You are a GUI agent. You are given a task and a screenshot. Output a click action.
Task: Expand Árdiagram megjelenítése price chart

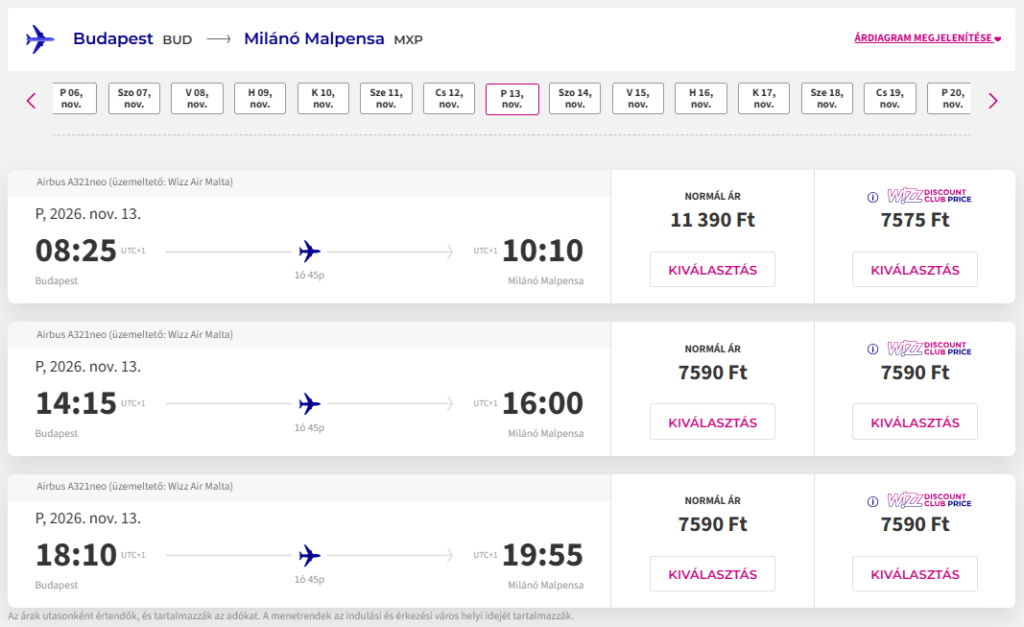pyautogui.click(x=927, y=38)
